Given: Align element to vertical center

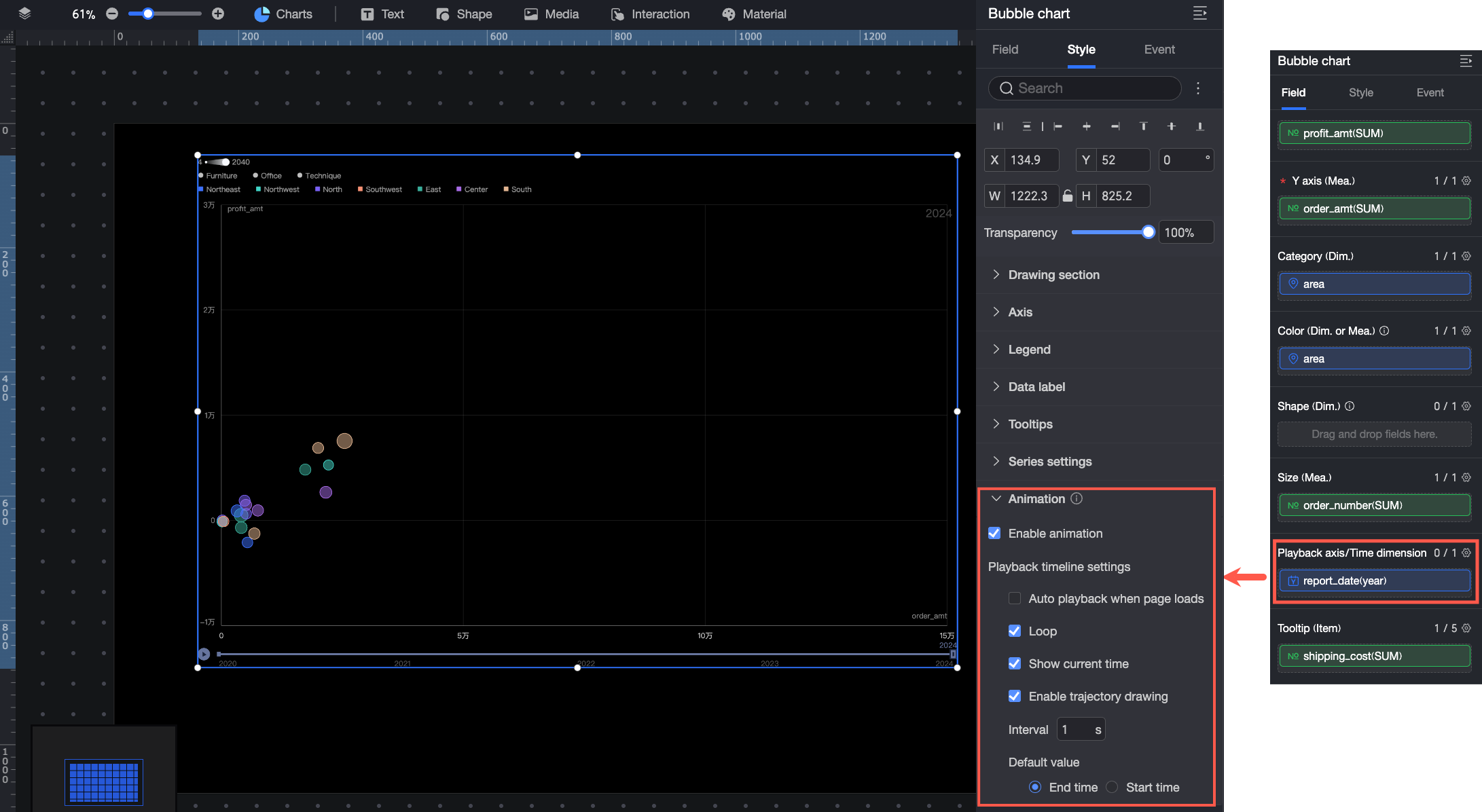Looking at the screenshot, I should point(1172,126).
